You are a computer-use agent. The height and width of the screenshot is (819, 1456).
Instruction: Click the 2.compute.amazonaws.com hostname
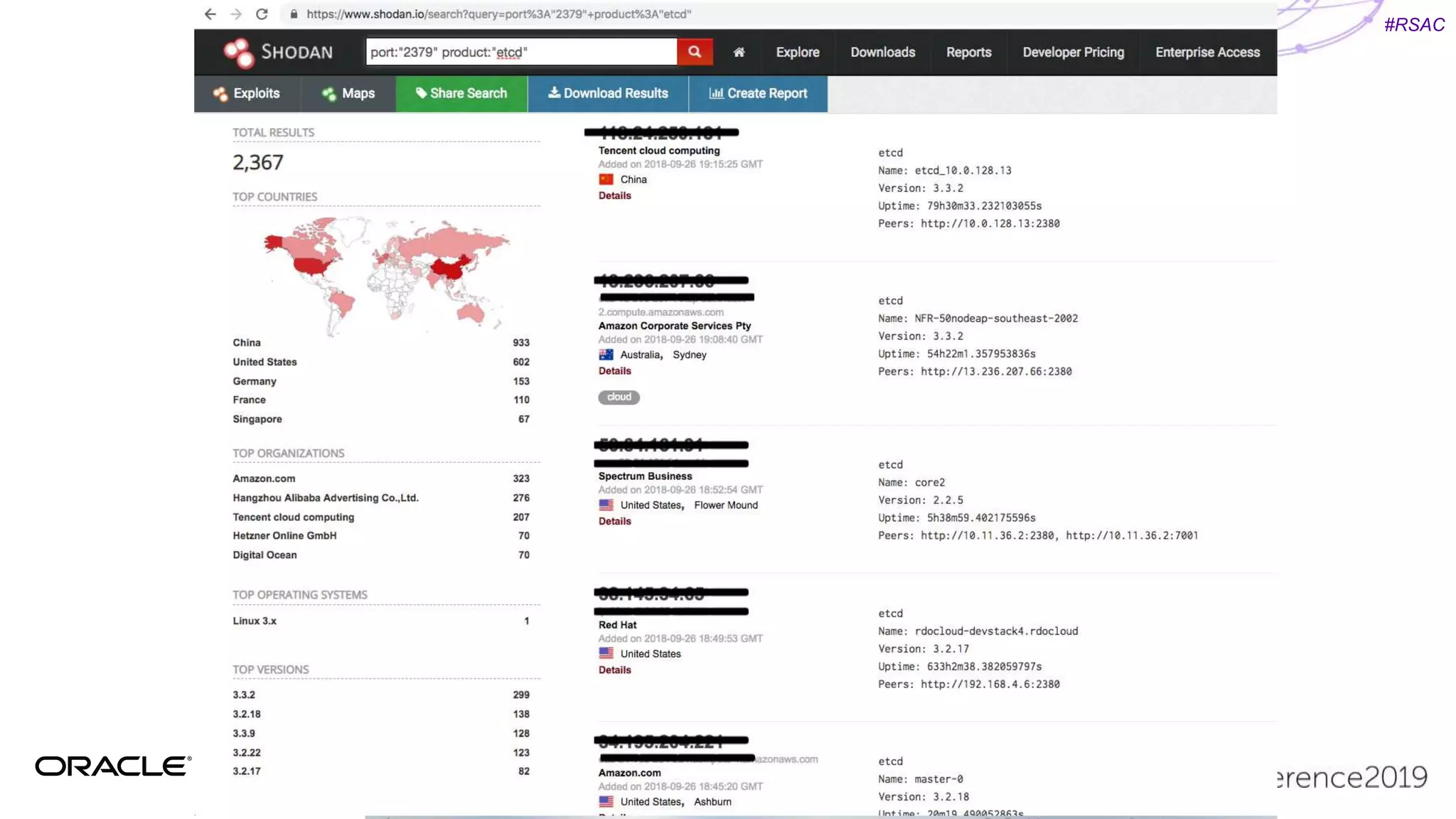coord(661,312)
